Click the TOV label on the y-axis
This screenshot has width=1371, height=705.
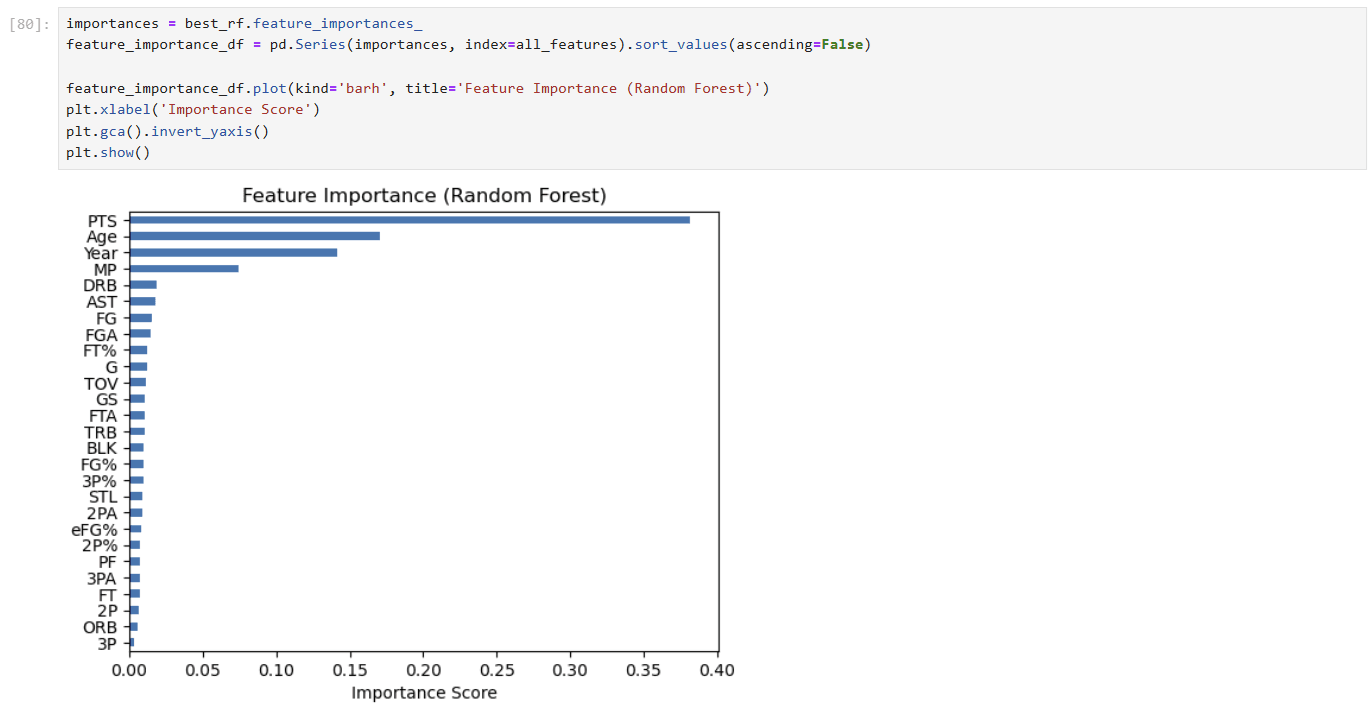tap(100, 384)
